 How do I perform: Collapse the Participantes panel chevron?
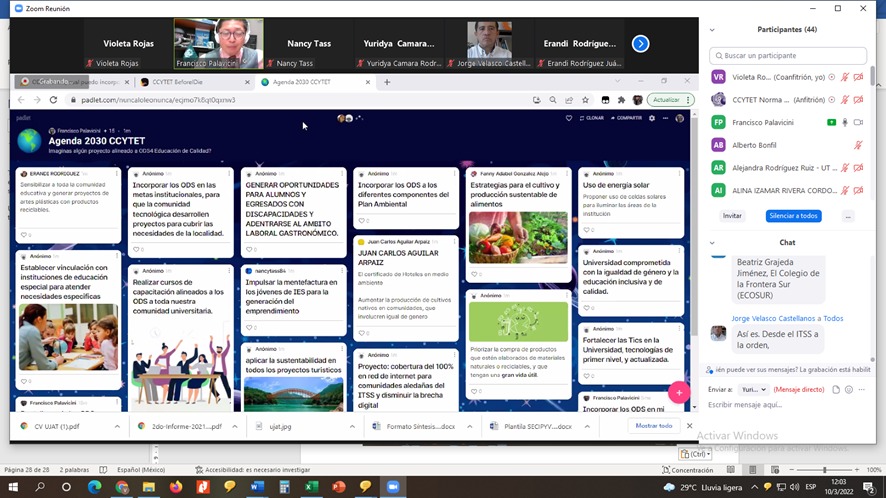(x=712, y=29)
